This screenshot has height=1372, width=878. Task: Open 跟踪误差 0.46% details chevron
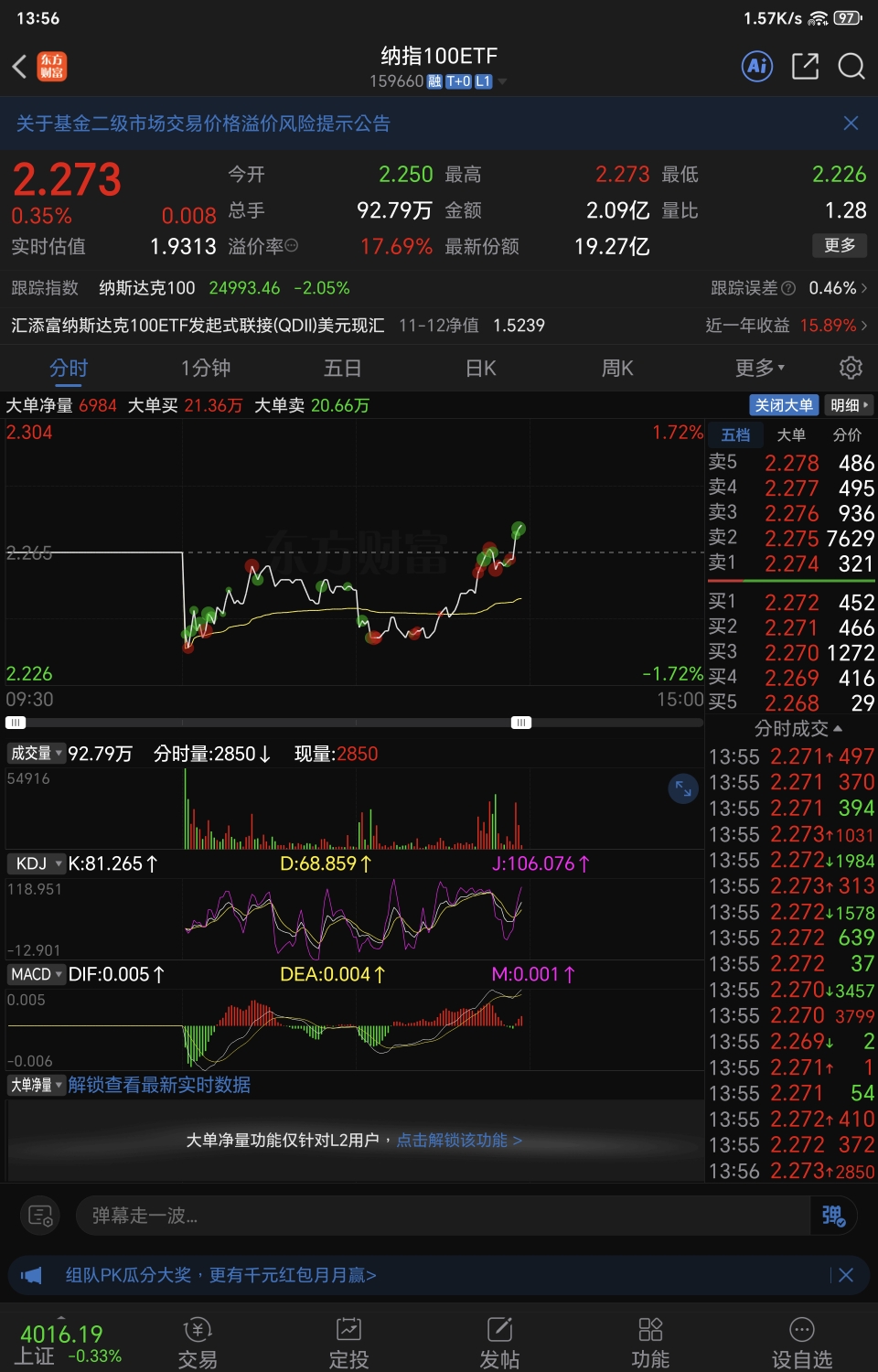tap(864, 288)
